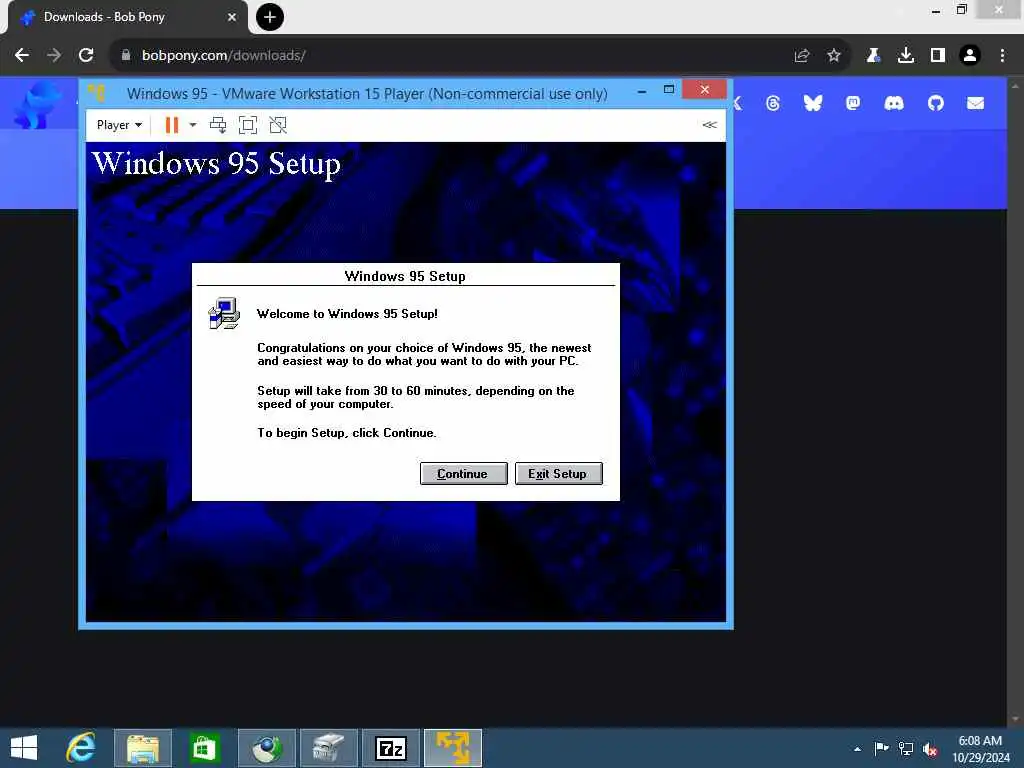This screenshot has height=768, width=1024.
Task: Open the Threads link on Bob Pony site
Action: coord(773,103)
